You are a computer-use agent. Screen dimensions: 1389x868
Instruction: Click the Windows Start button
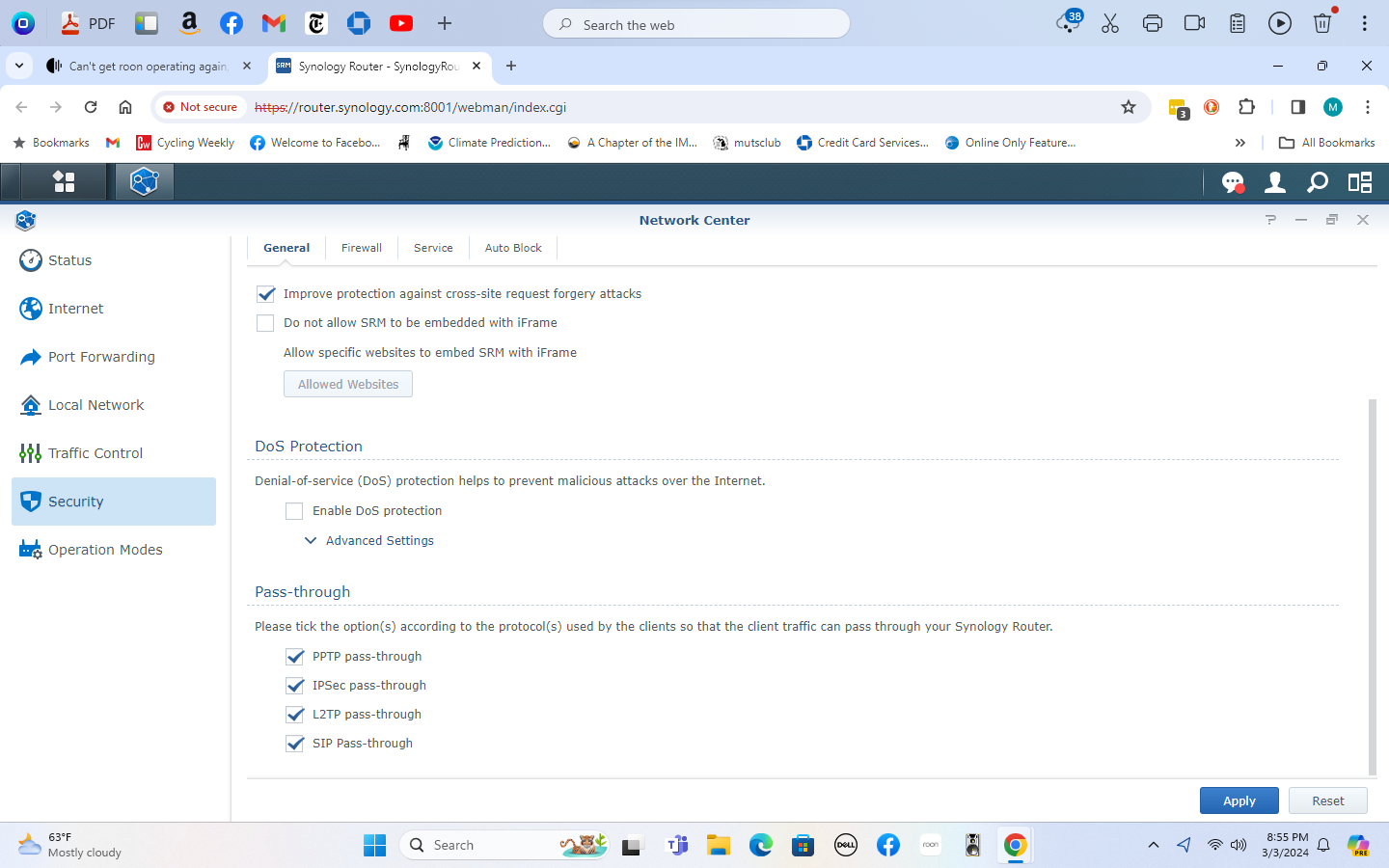pos(374,845)
